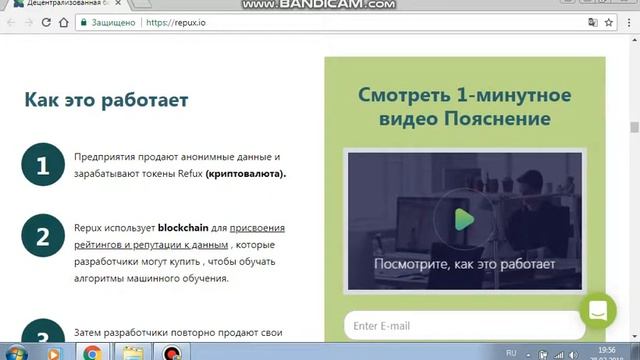640x360 pixels.
Task: Play the "Посмотрите, как это работает" video
Action: (x=464, y=220)
